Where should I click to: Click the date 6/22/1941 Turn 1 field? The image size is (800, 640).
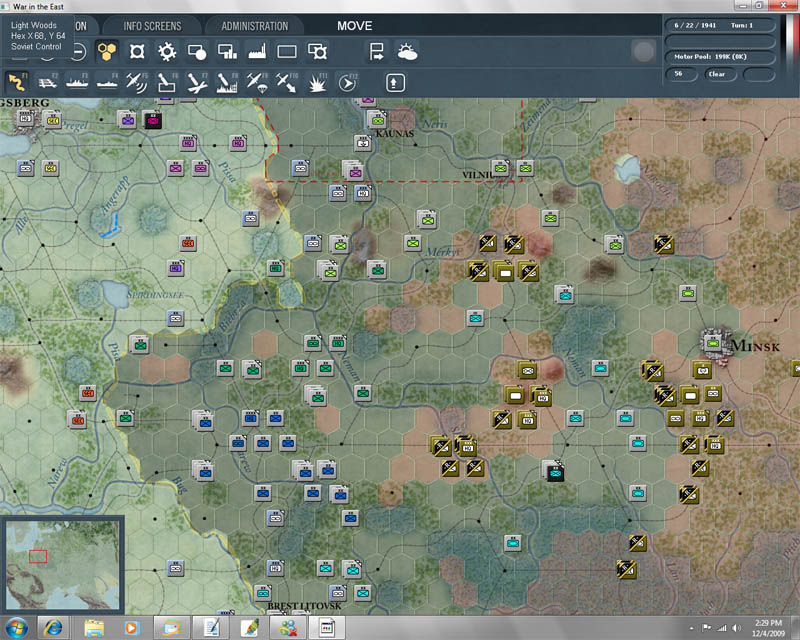click(720, 25)
